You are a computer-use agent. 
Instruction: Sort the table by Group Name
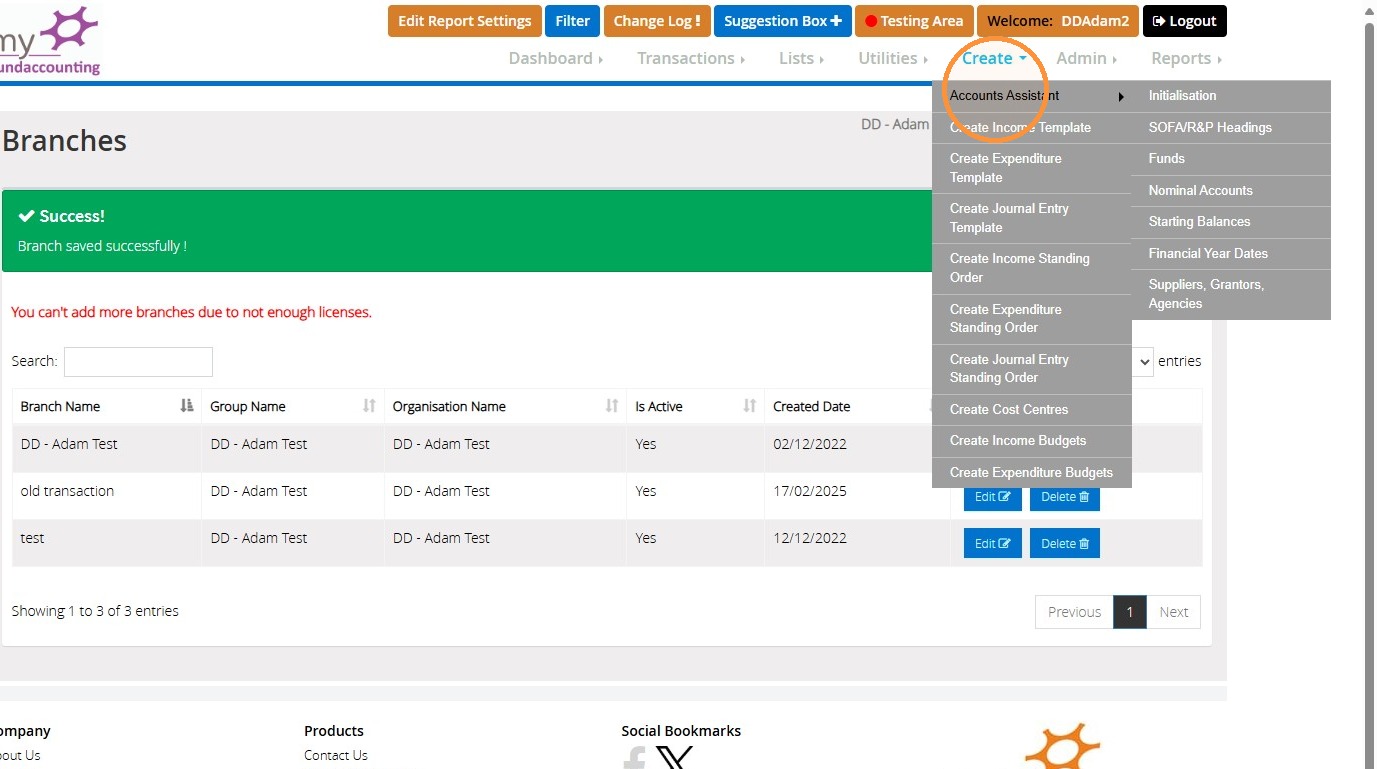pyautogui.click(x=293, y=406)
